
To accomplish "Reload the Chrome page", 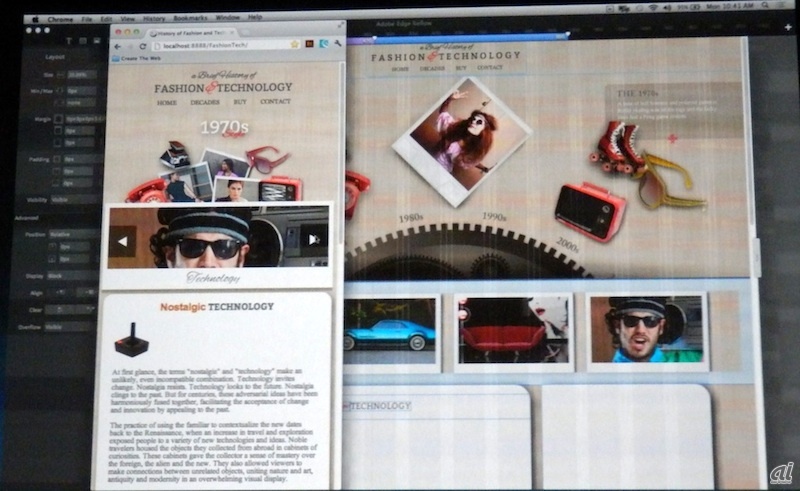I will (x=143, y=46).
